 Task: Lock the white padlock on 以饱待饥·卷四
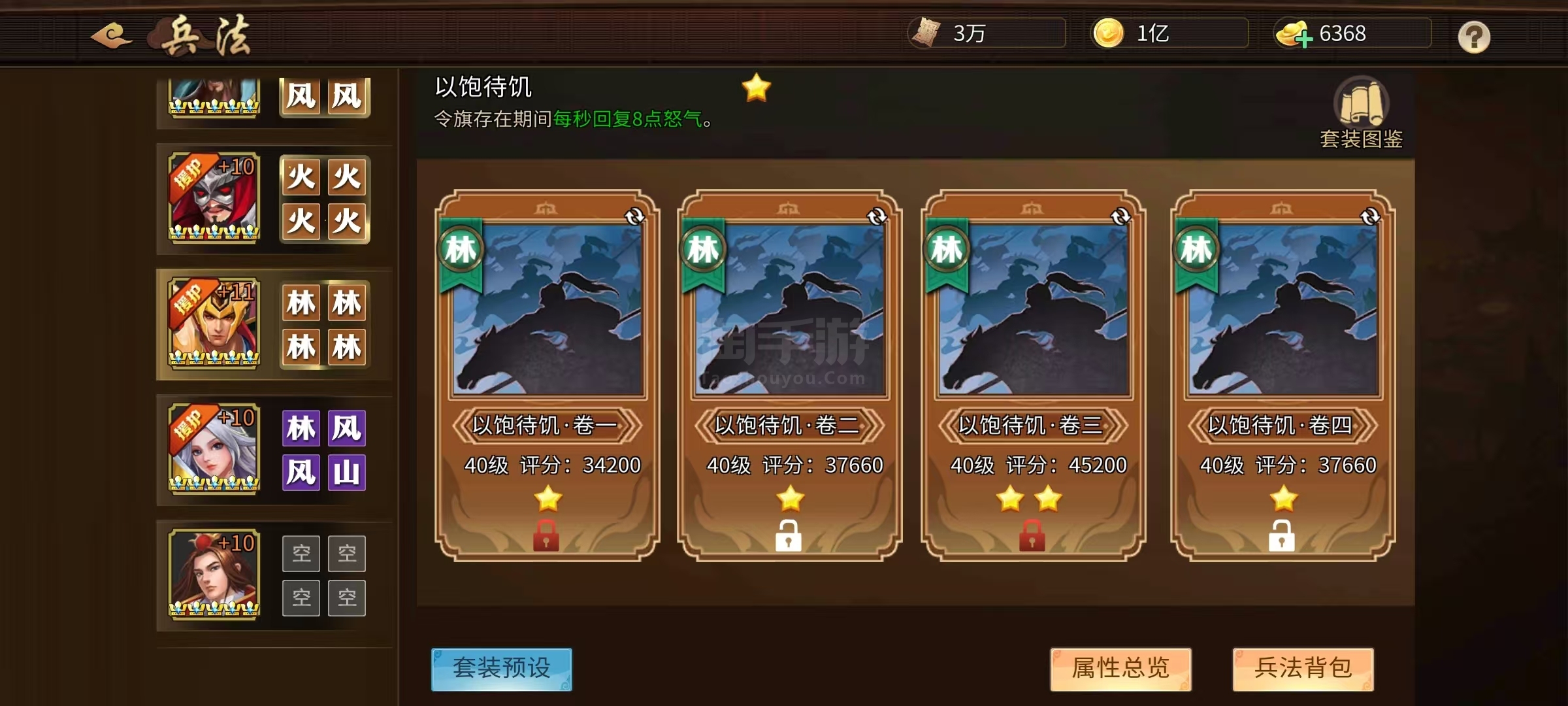(x=1282, y=535)
